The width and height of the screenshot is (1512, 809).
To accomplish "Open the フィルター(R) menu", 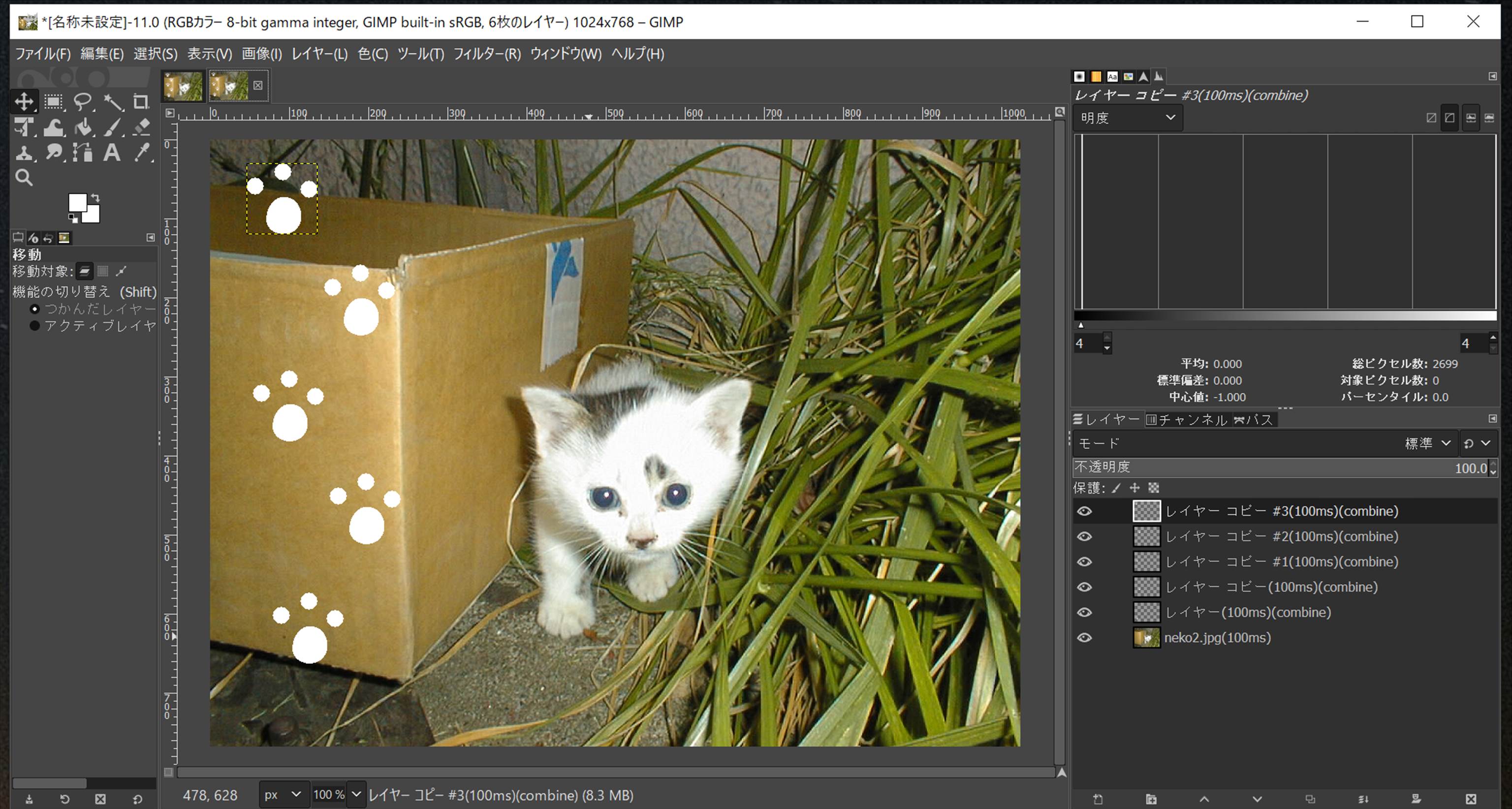I will point(487,54).
